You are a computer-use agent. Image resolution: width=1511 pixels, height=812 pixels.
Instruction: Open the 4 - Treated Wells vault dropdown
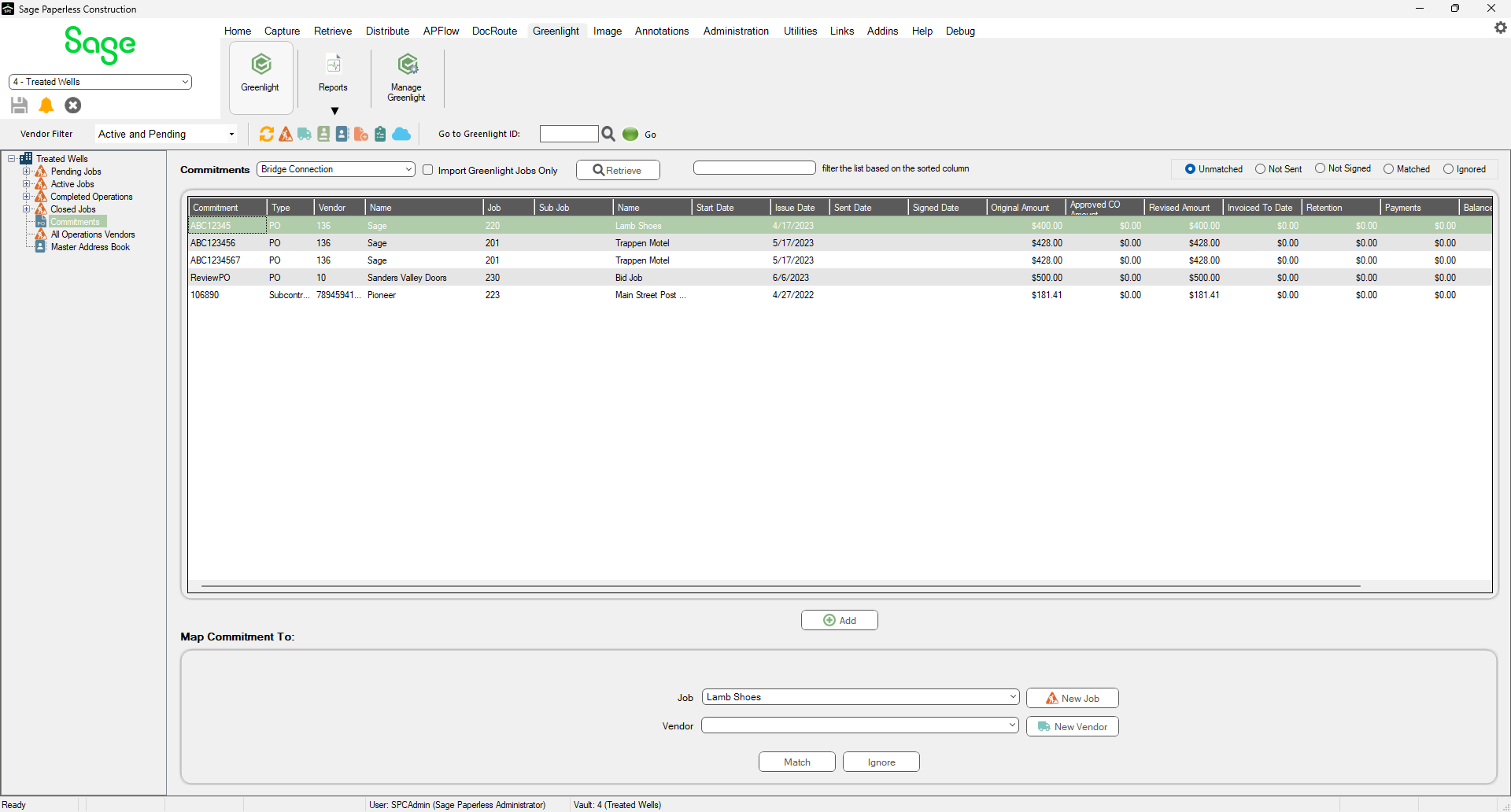point(100,82)
